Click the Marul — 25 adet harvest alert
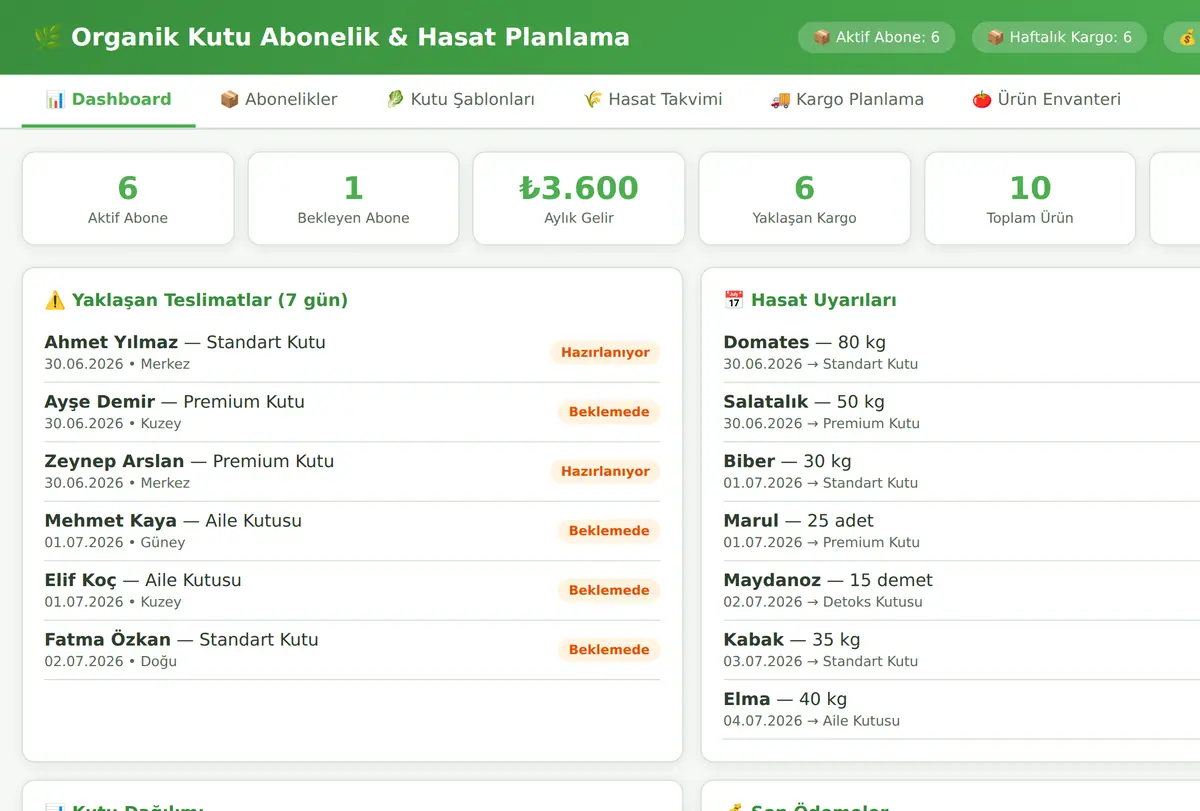1200x811 pixels. (961, 531)
